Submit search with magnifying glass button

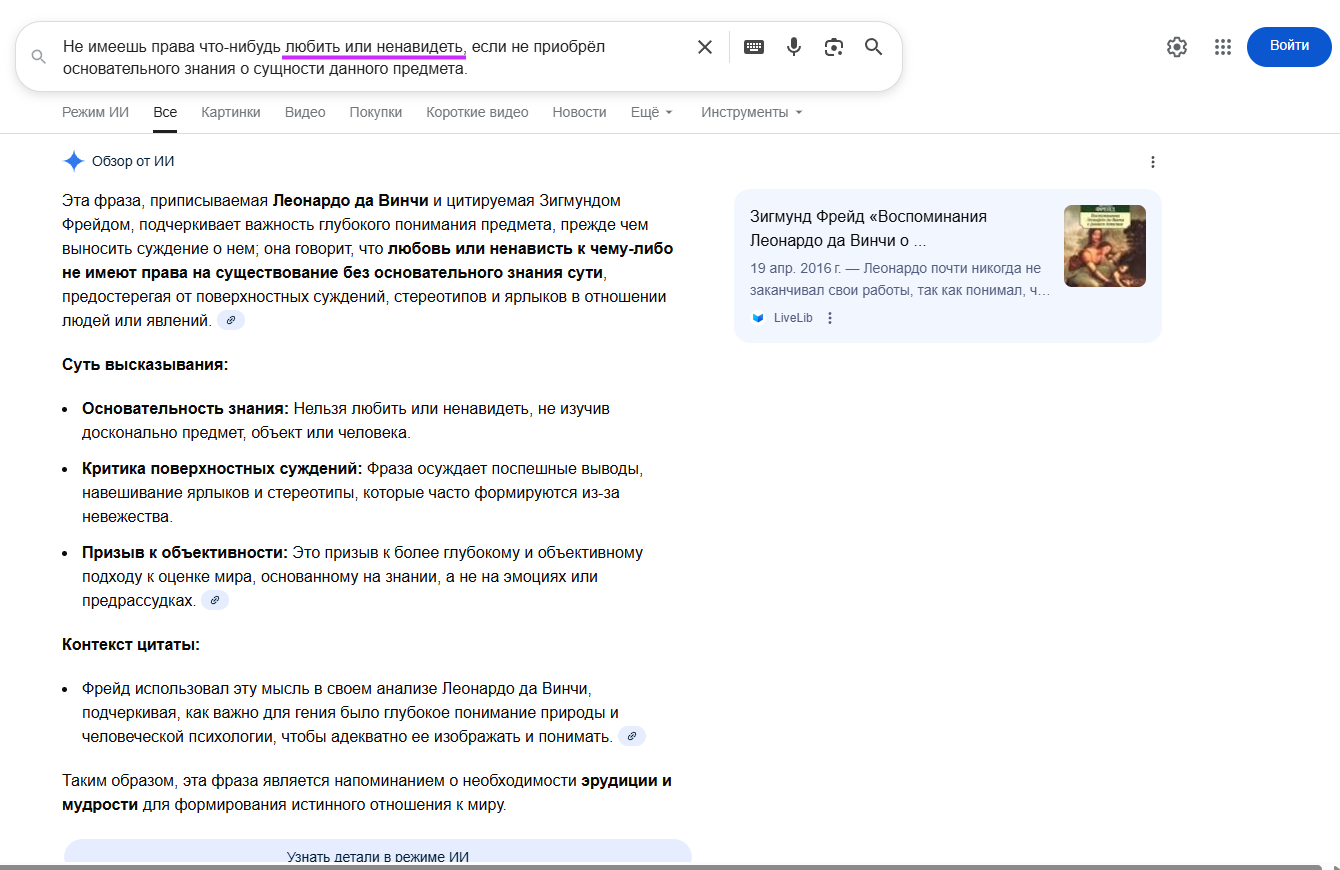click(874, 47)
